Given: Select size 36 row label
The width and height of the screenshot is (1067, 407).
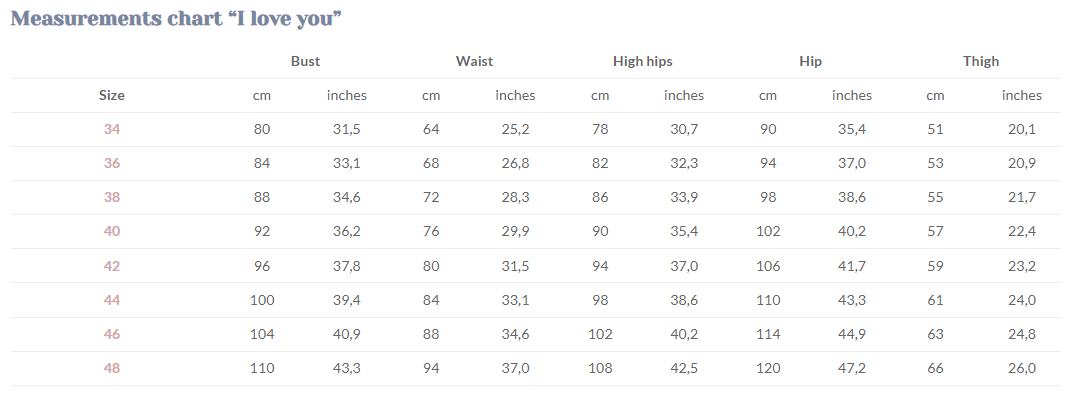Looking at the screenshot, I should click(x=112, y=163).
